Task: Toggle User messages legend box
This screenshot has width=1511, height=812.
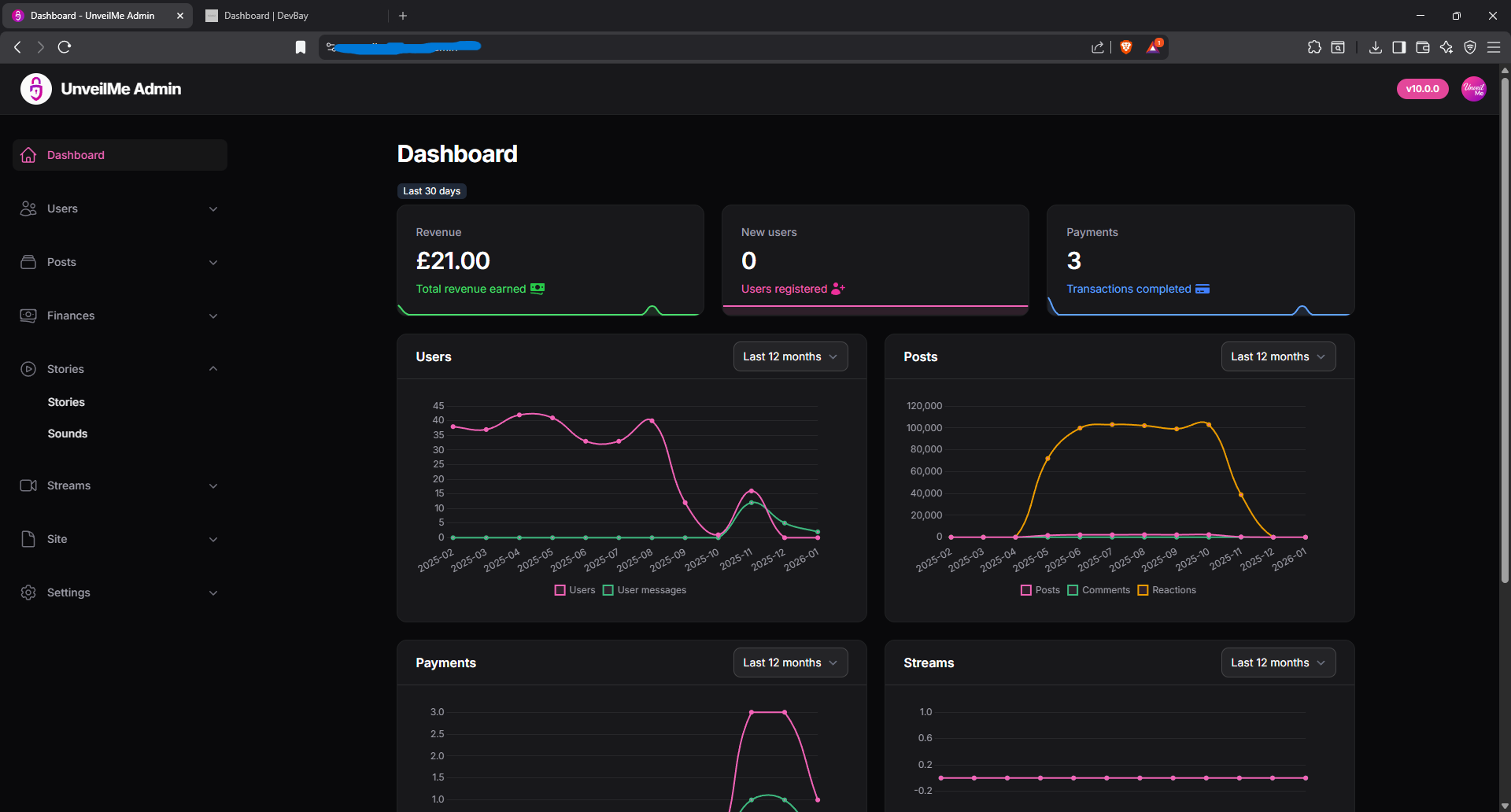Action: point(608,590)
